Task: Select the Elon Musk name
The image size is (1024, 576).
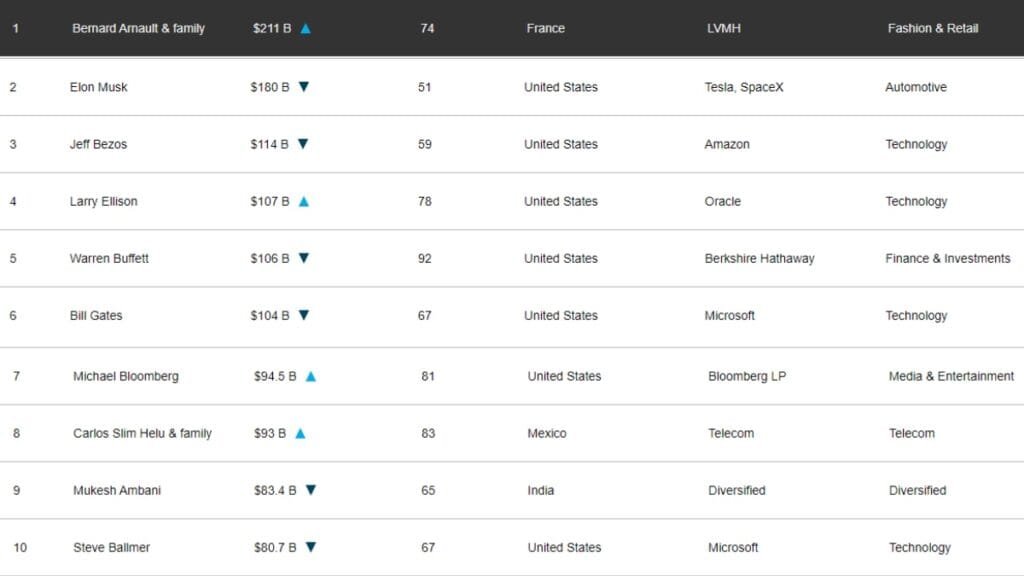Action: click(x=98, y=87)
